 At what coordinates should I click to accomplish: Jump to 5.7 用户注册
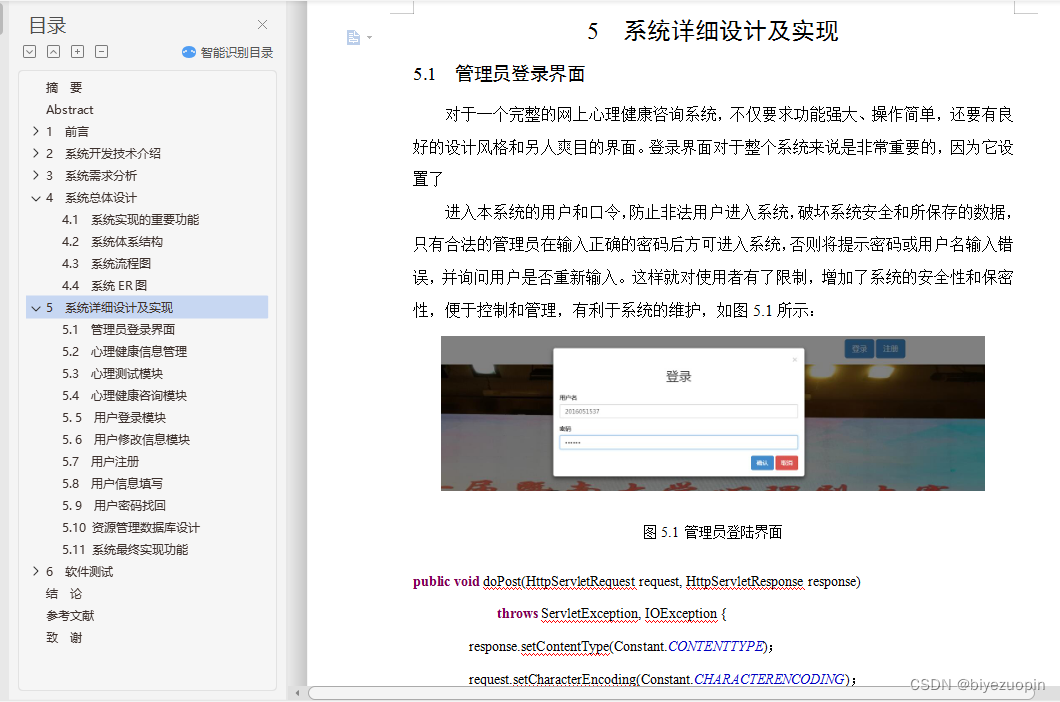[100, 461]
